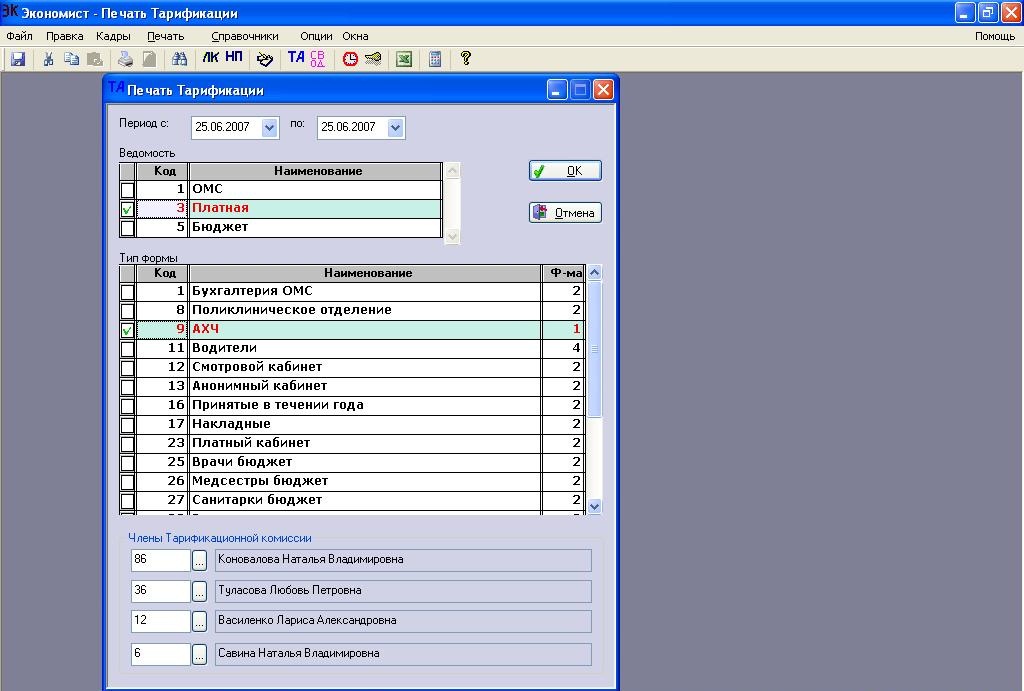Click Тип формы scrollbar up arrow
The image size is (1024, 691).
(594, 272)
